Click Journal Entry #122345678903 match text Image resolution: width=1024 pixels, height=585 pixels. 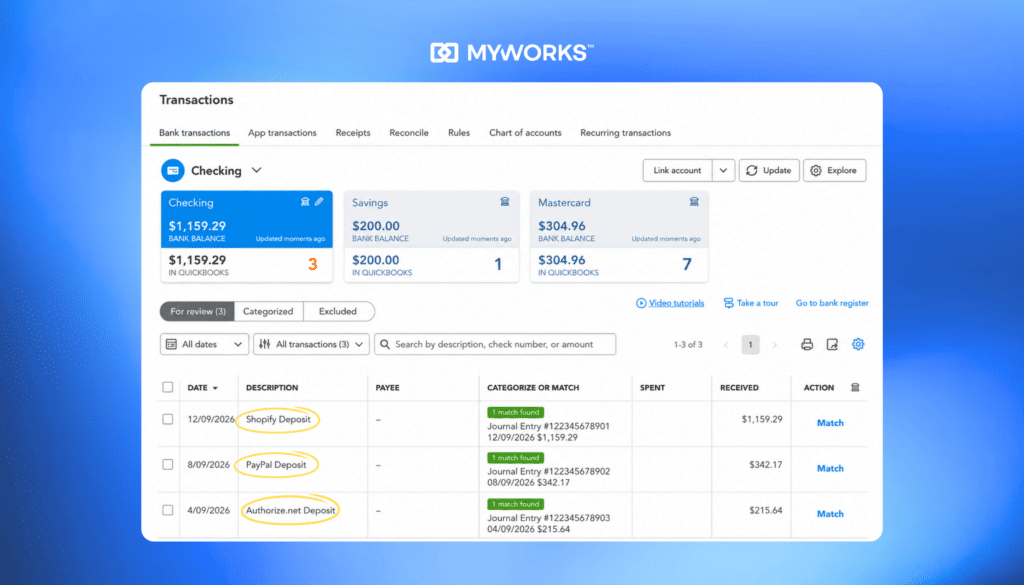pos(549,518)
